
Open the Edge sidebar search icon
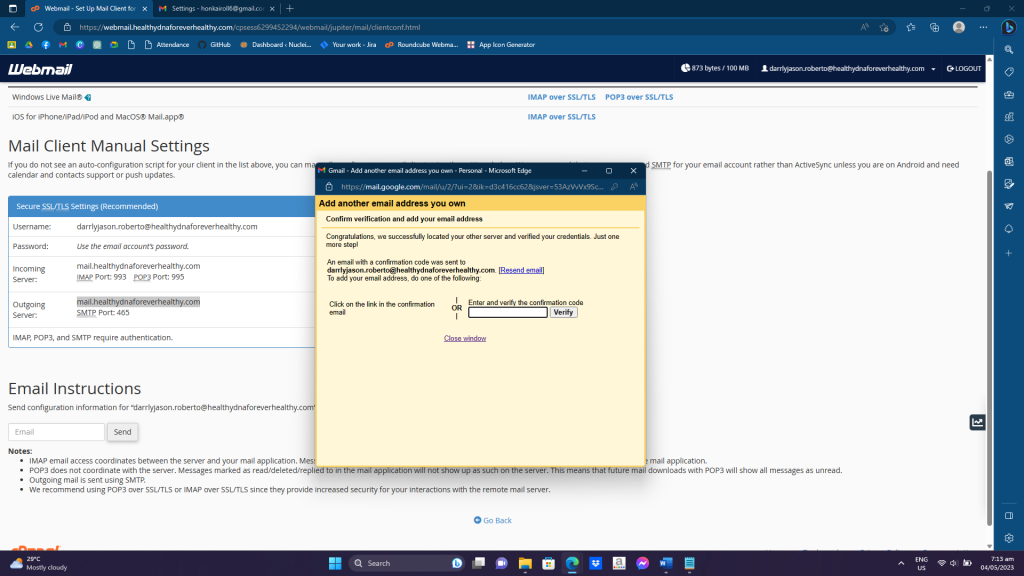tap(1009, 50)
